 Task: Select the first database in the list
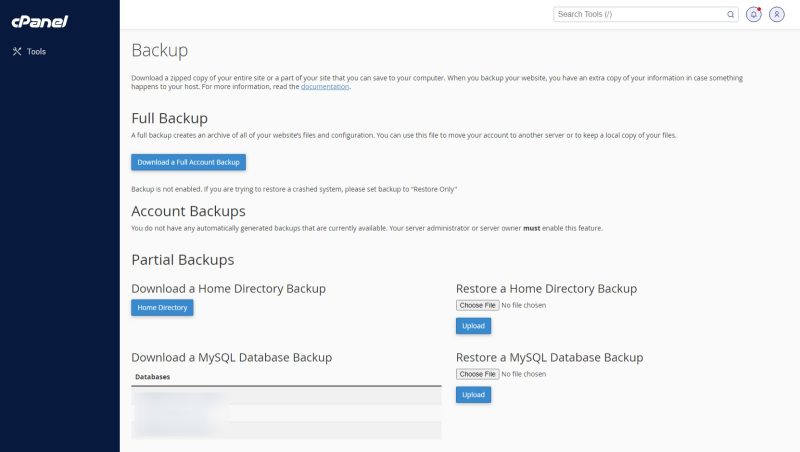coord(180,396)
